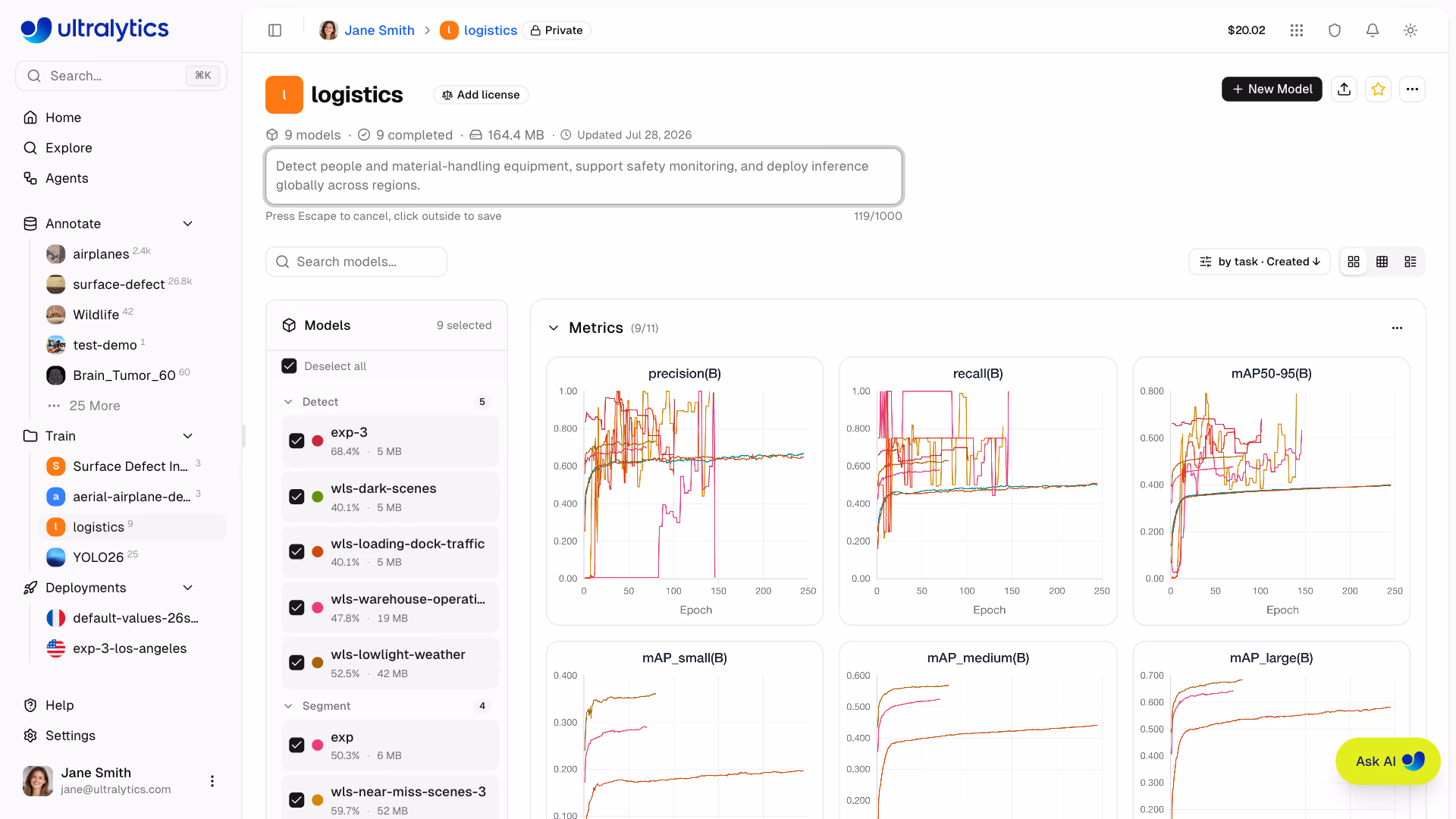Screen dimensions: 1456x819
Task: Click wls-lowlight-weather brown color dot
Action: point(318,663)
